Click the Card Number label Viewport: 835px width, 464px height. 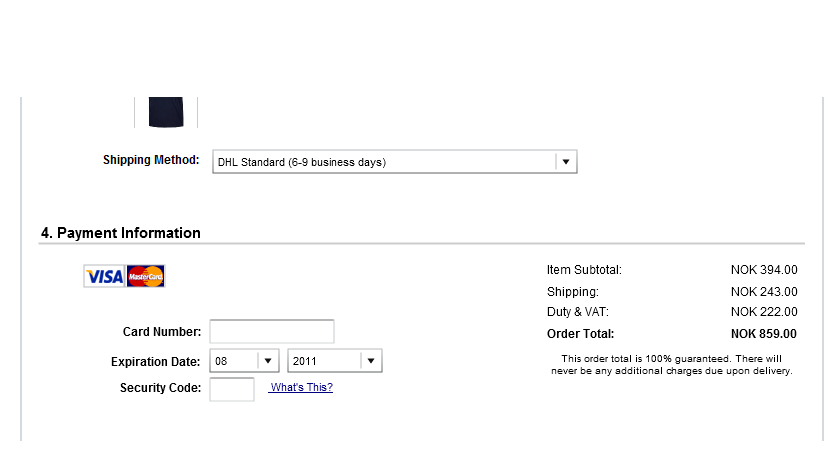(162, 332)
